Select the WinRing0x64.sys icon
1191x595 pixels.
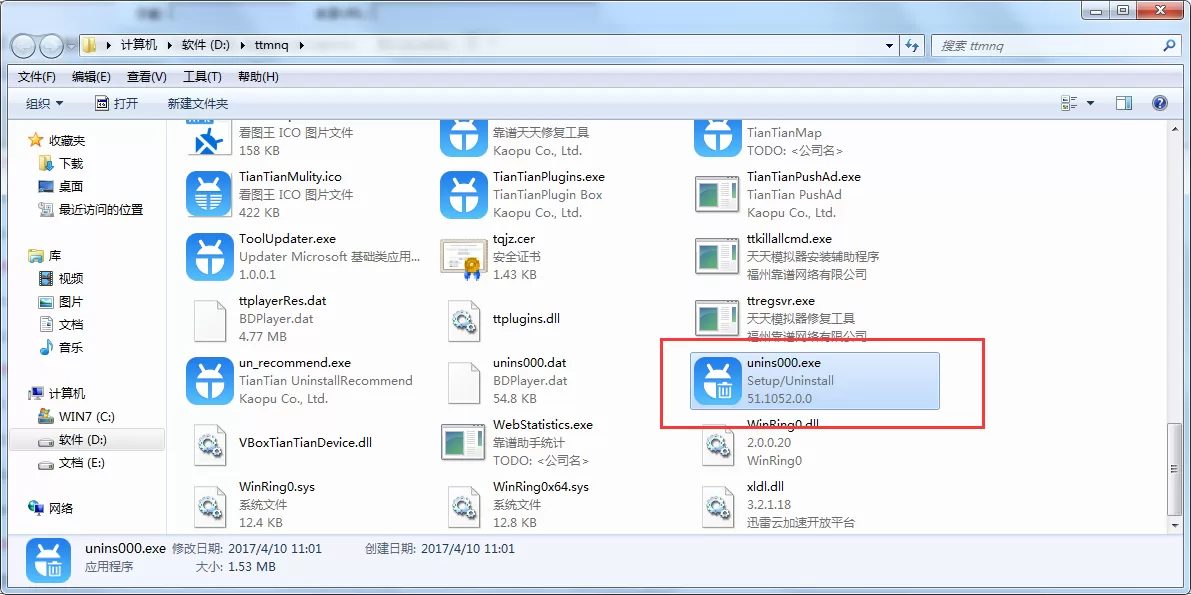click(x=463, y=505)
